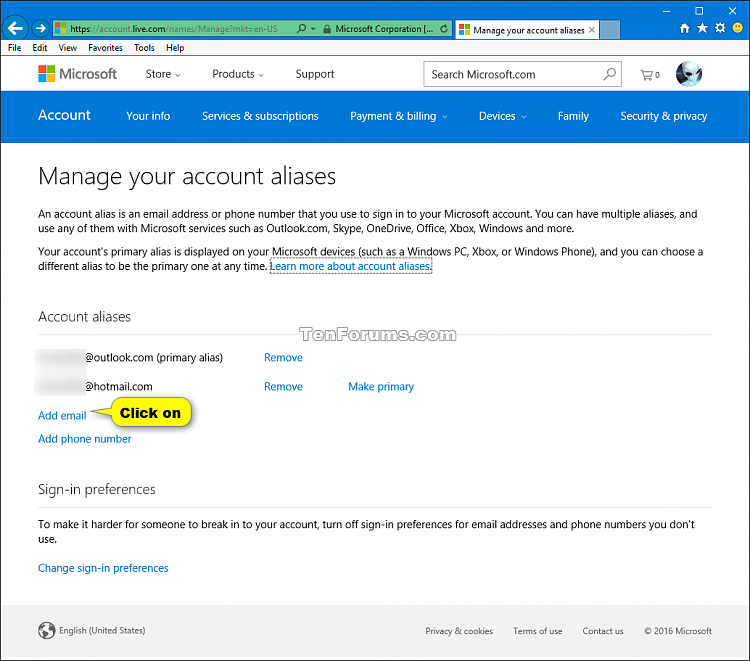Open the View menu

(x=67, y=48)
